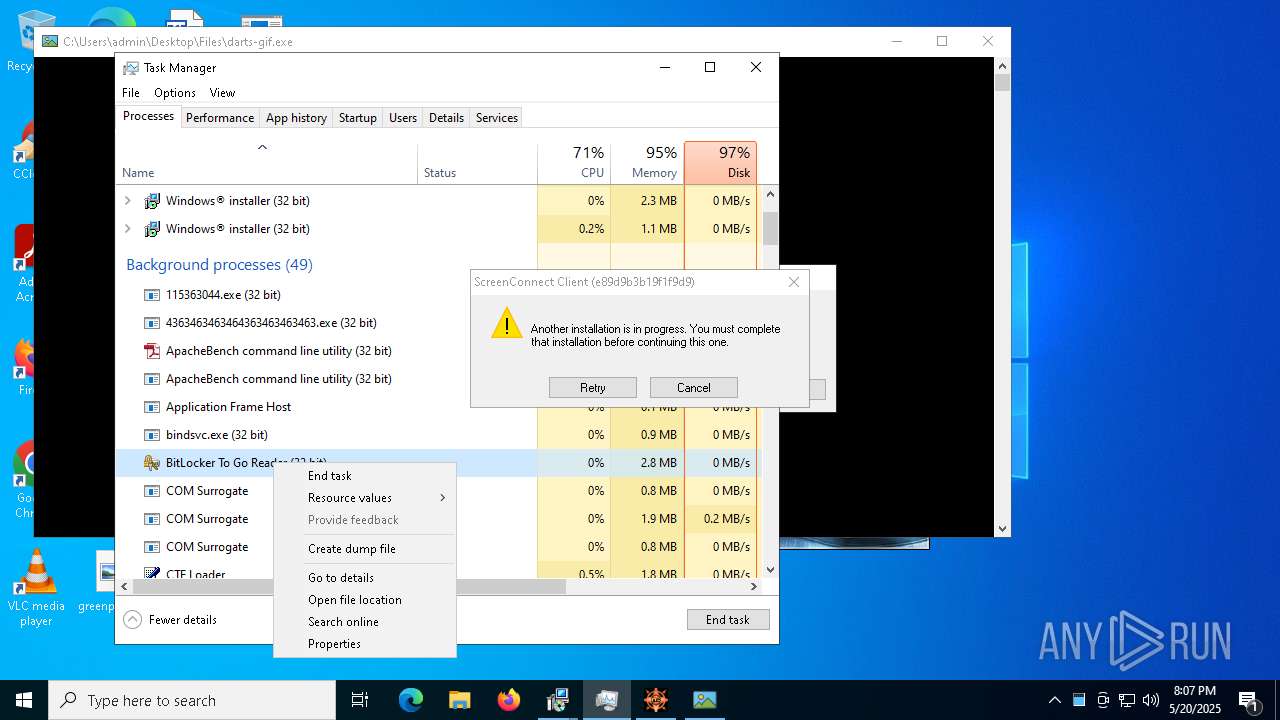Expand second Windows installer process row
This screenshot has height=720, width=1280.
(127, 229)
